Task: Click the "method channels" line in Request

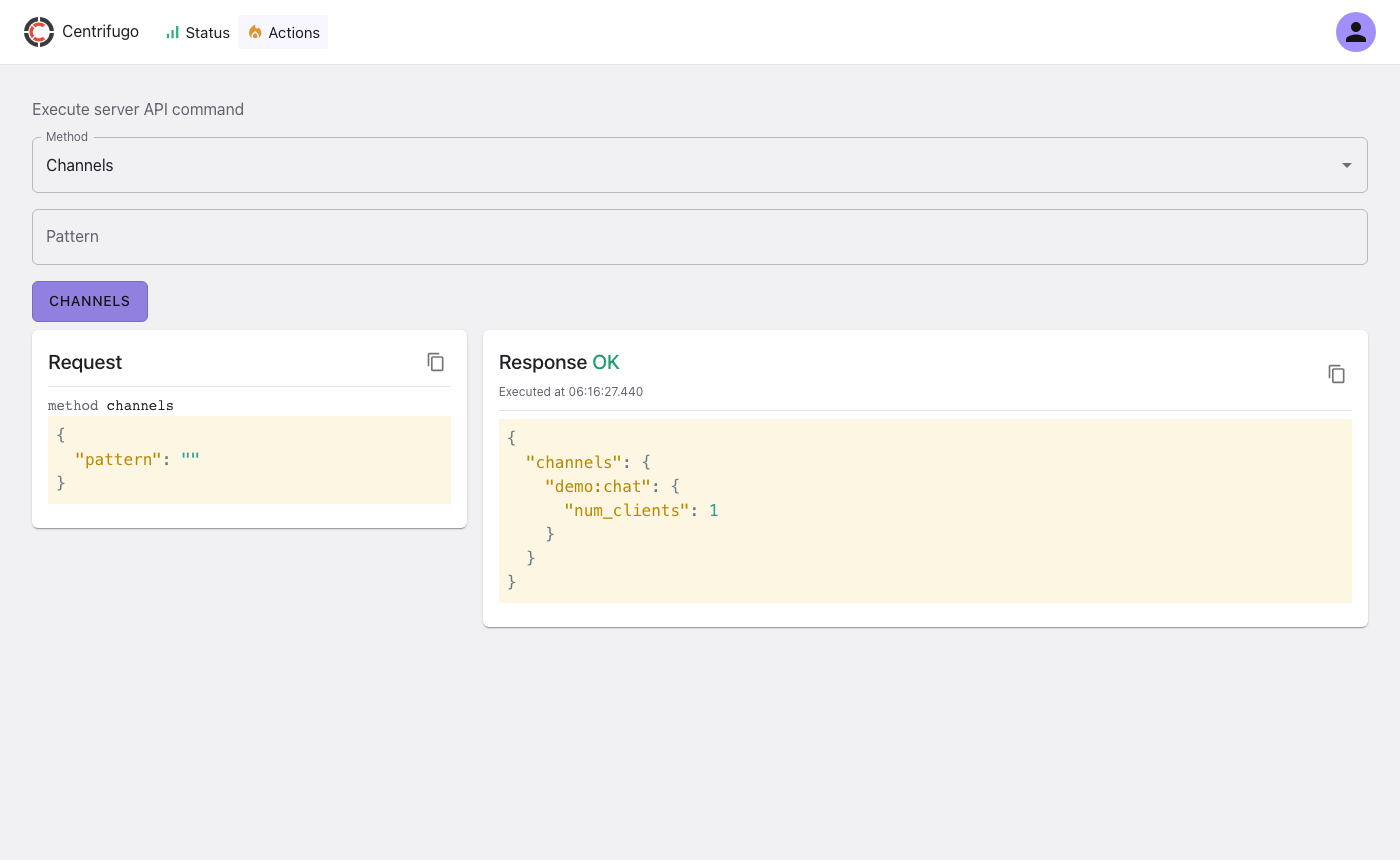Action: (x=111, y=406)
